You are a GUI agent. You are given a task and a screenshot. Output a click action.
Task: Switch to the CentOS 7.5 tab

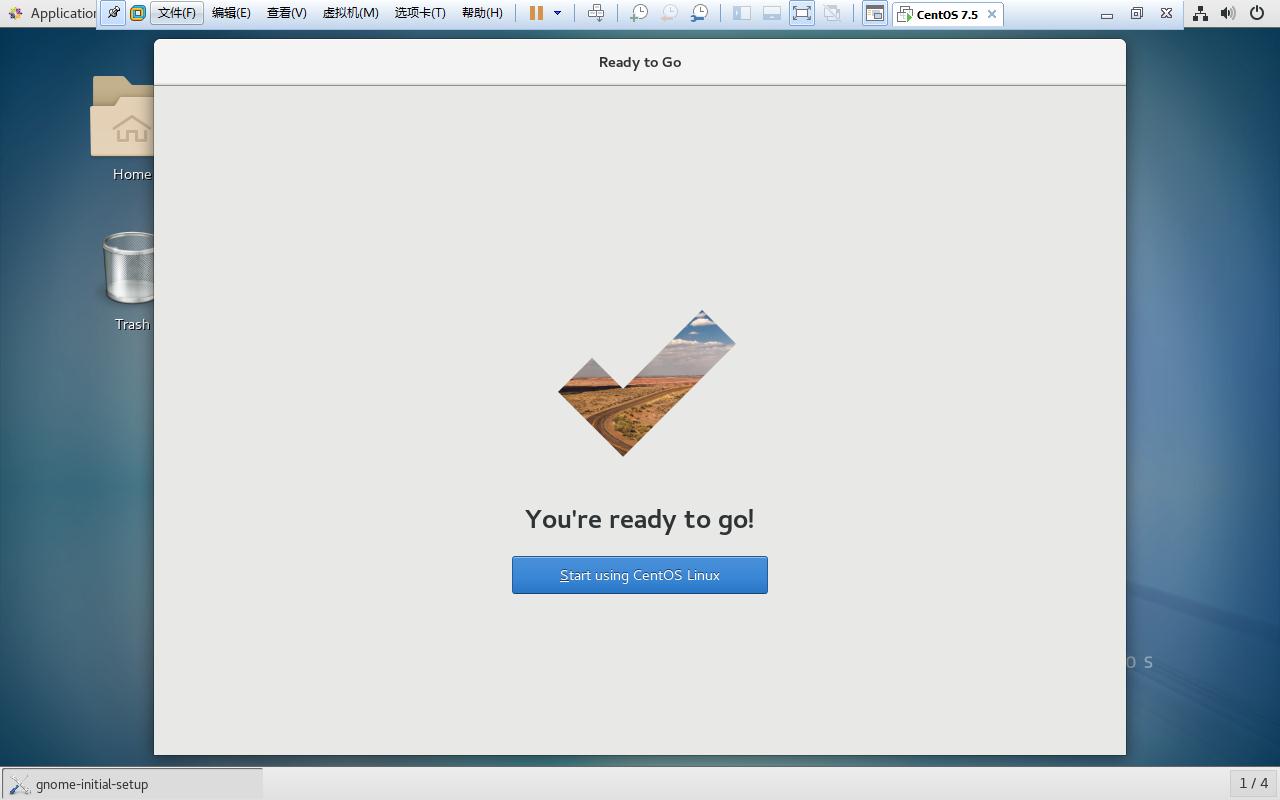point(940,14)
